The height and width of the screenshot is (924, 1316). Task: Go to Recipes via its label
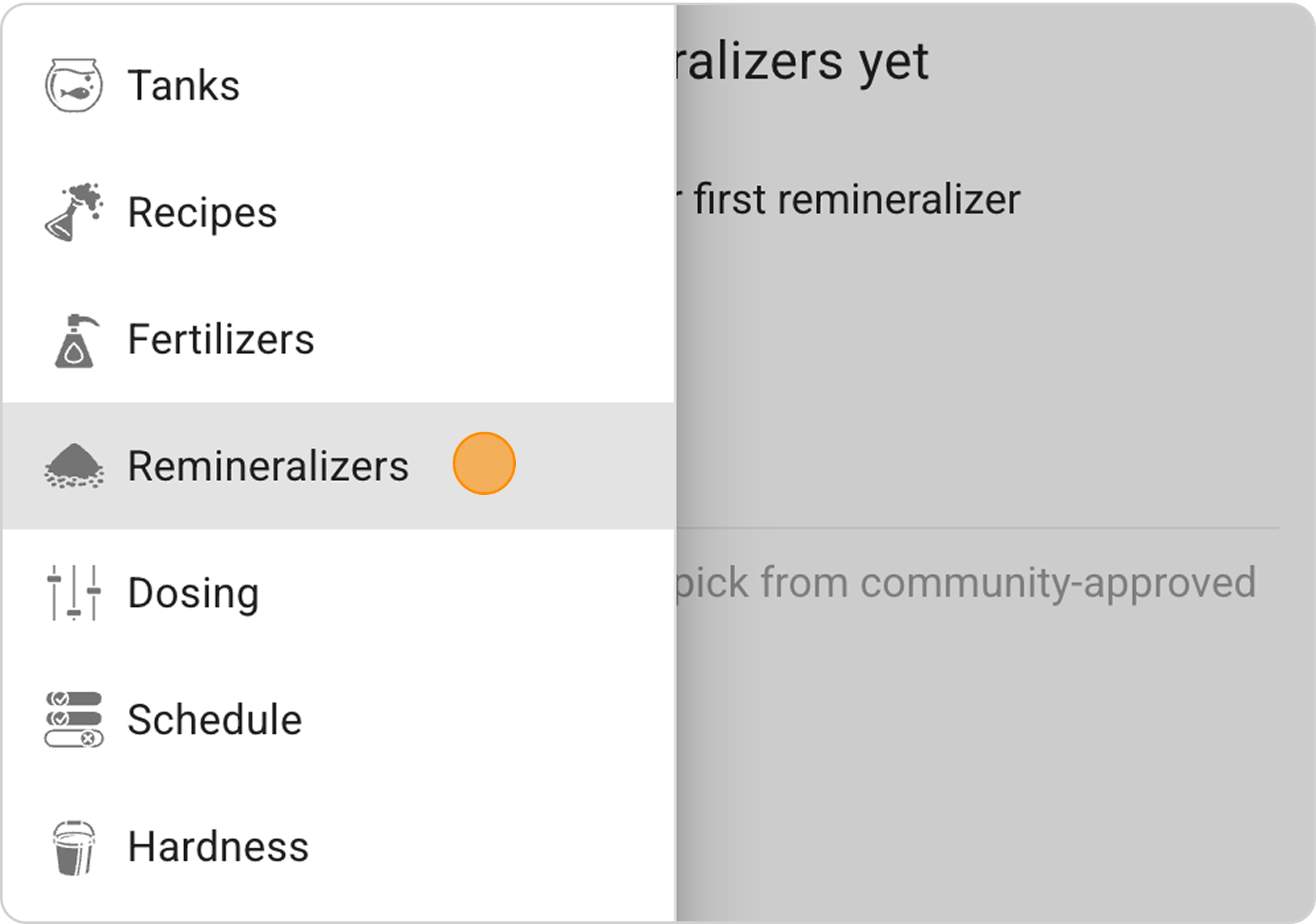click(202, 213)
